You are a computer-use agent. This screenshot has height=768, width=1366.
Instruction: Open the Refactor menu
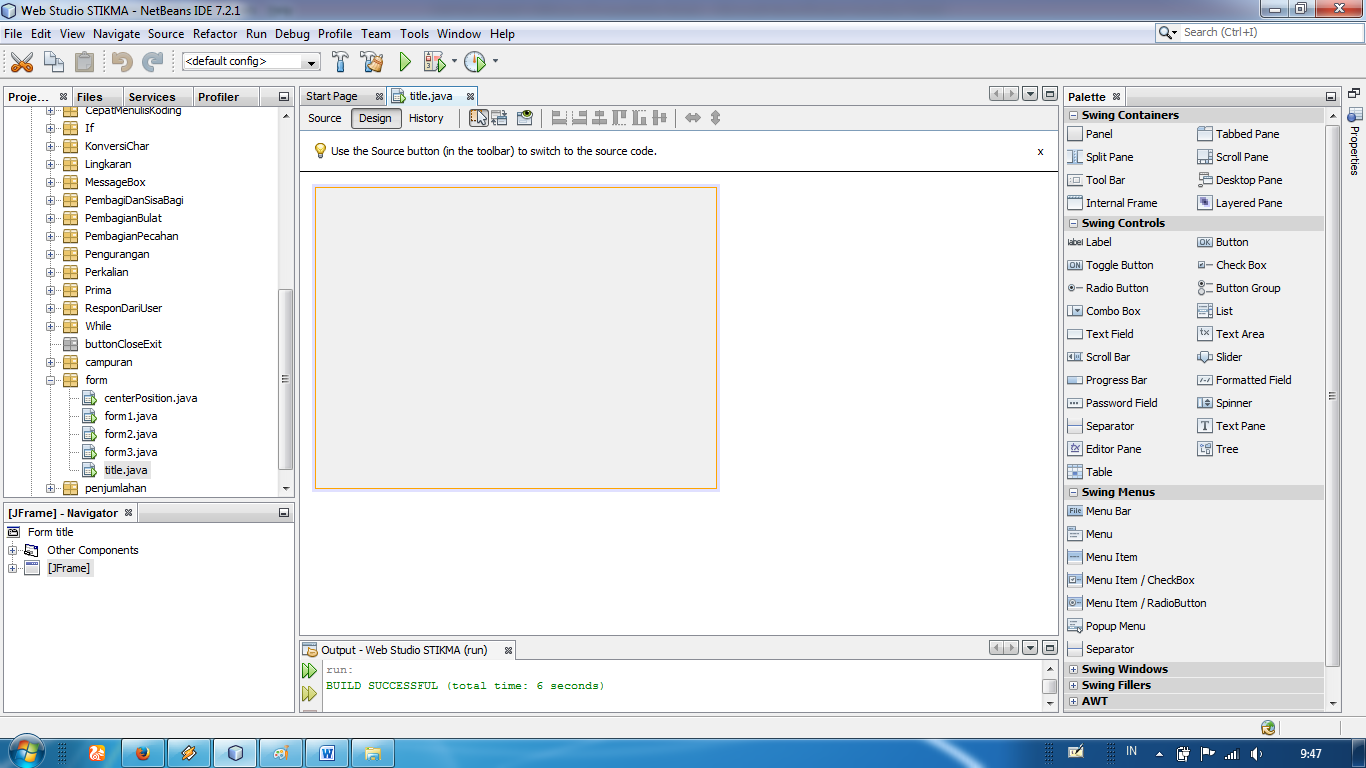(x=215, y=33)
